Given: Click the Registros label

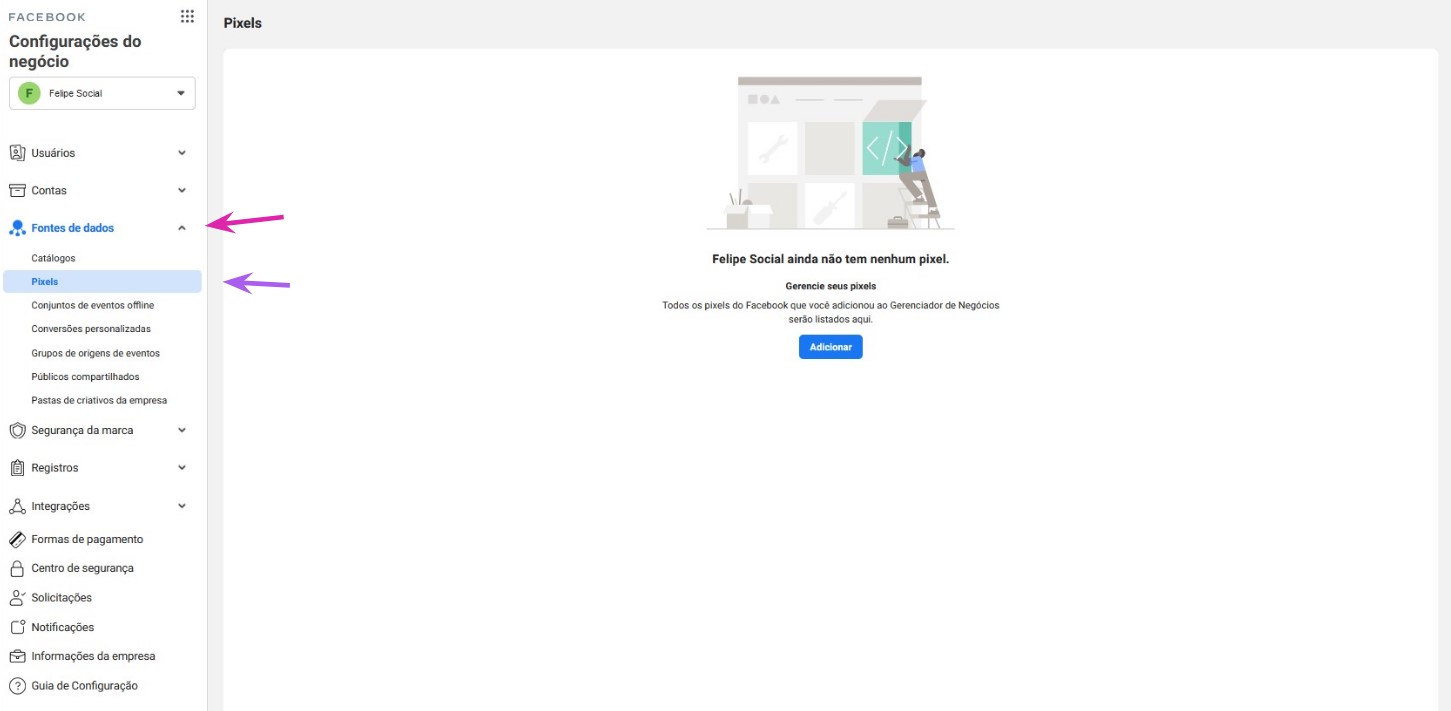Looking at the screenshot, I should pyautogui.click(x=55, y=468).
